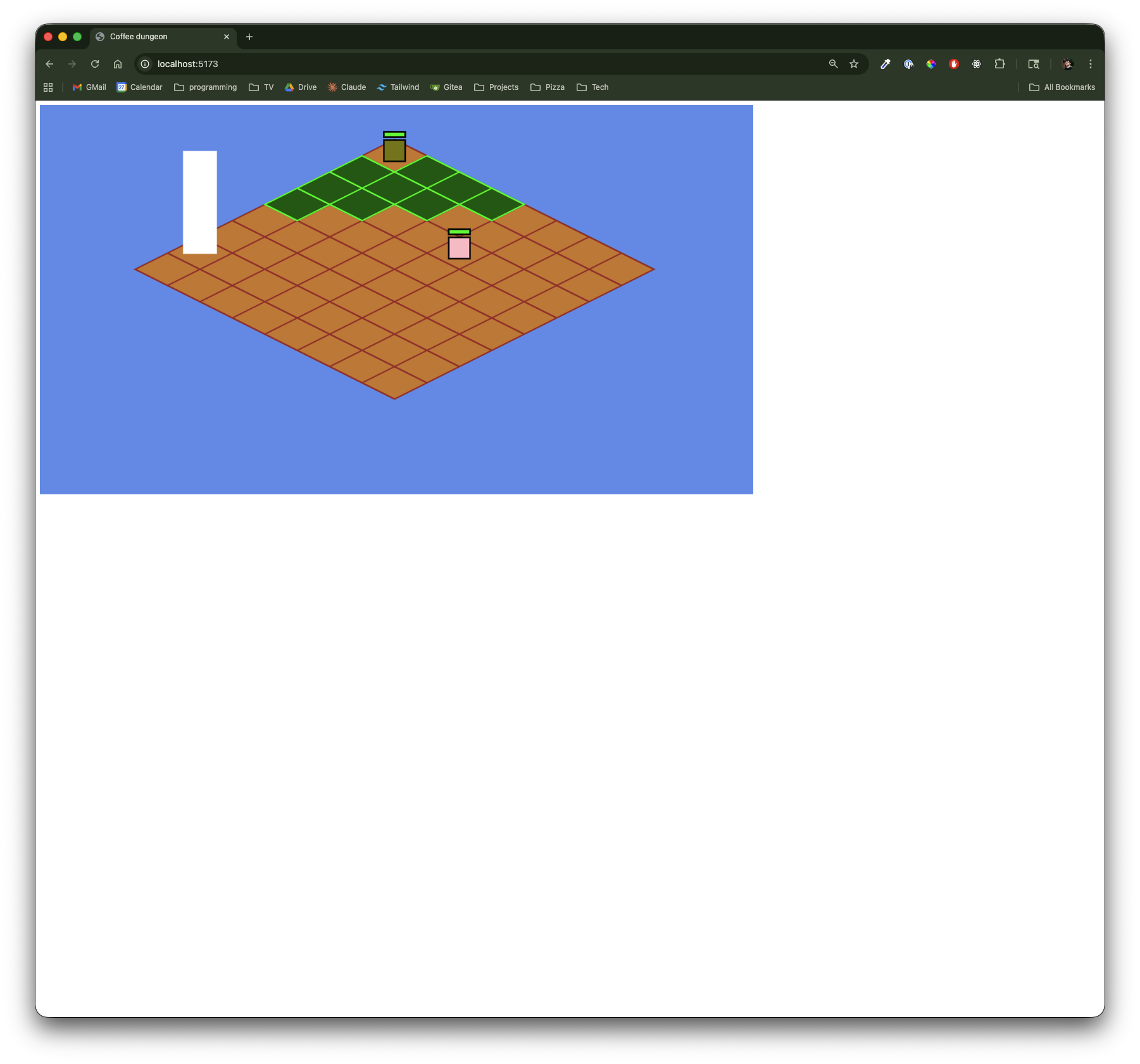The height and width of the screenshot is (1064, 1140).
Task: Open the Apps grid in bookmarks bar
Action: coord(48,87)
